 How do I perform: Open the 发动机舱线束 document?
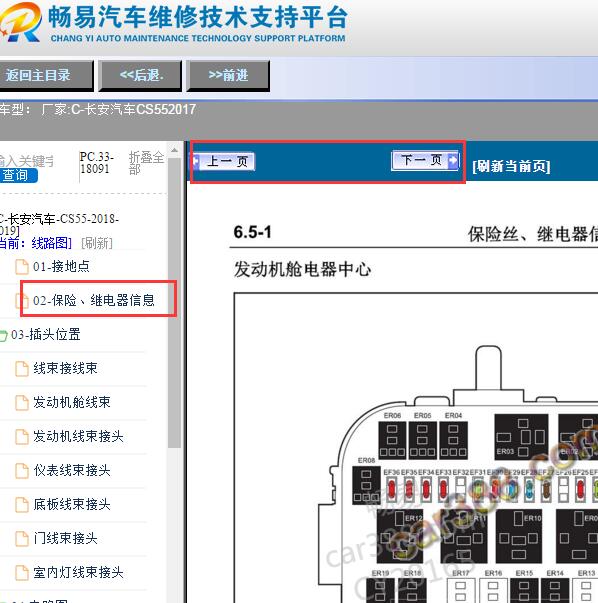click(x=72, y=402)
